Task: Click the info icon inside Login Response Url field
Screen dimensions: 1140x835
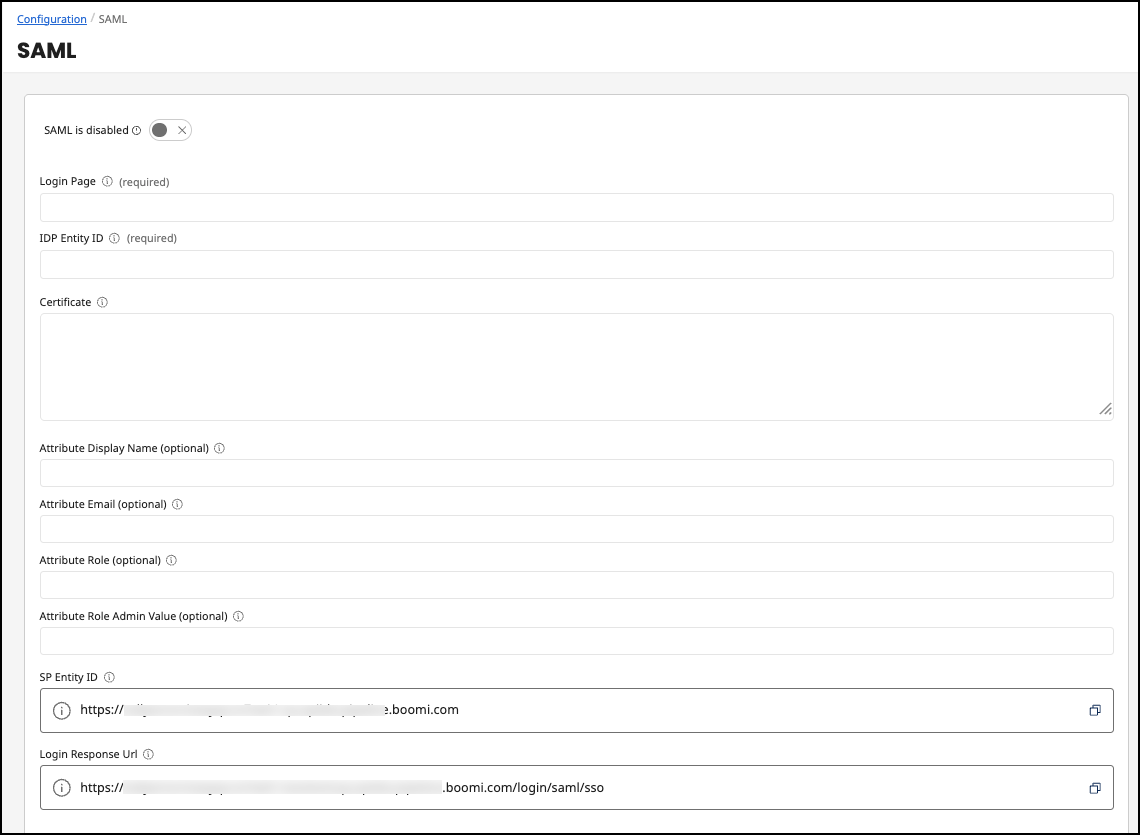Action: click(61, 787)
